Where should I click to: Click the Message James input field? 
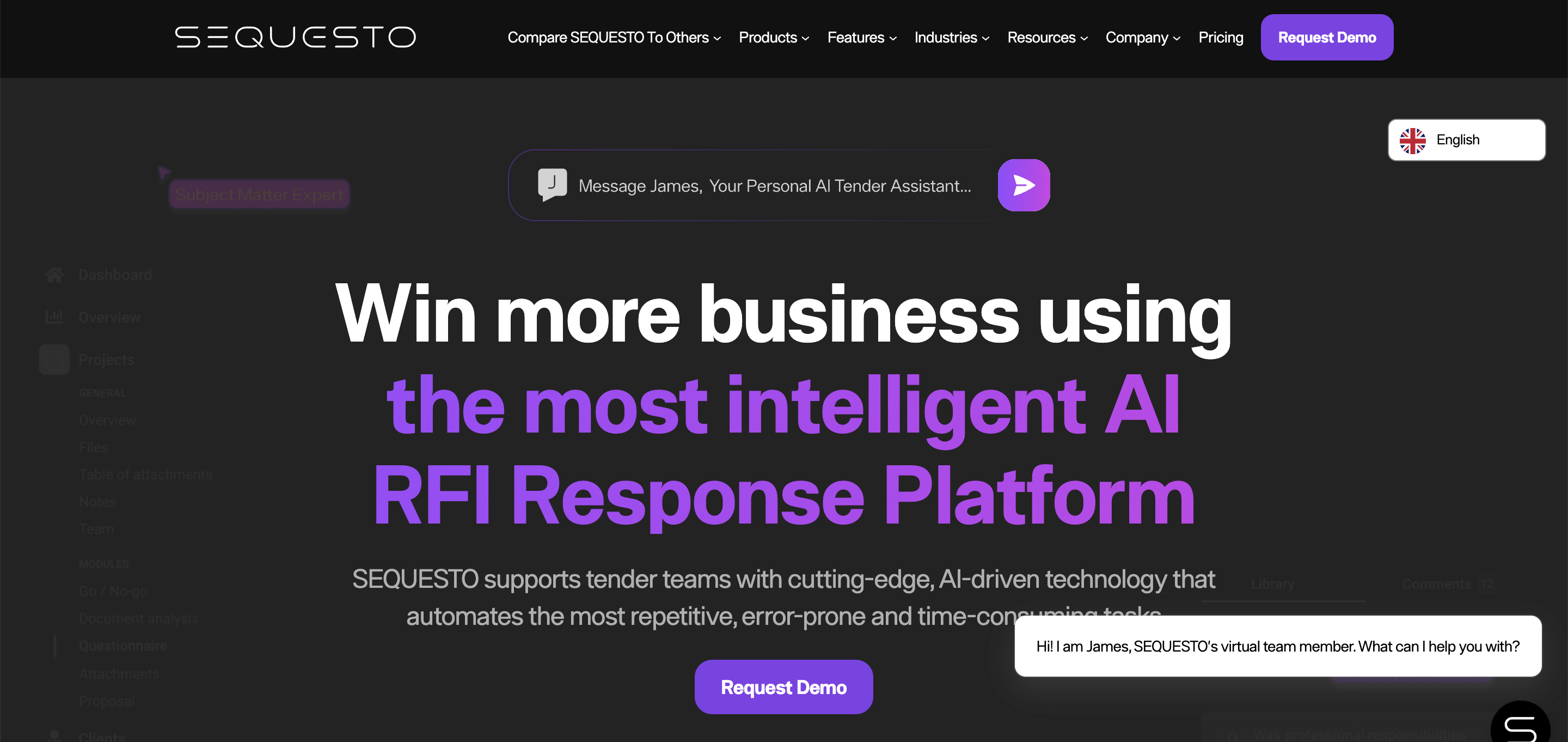[x=774, y=186]
